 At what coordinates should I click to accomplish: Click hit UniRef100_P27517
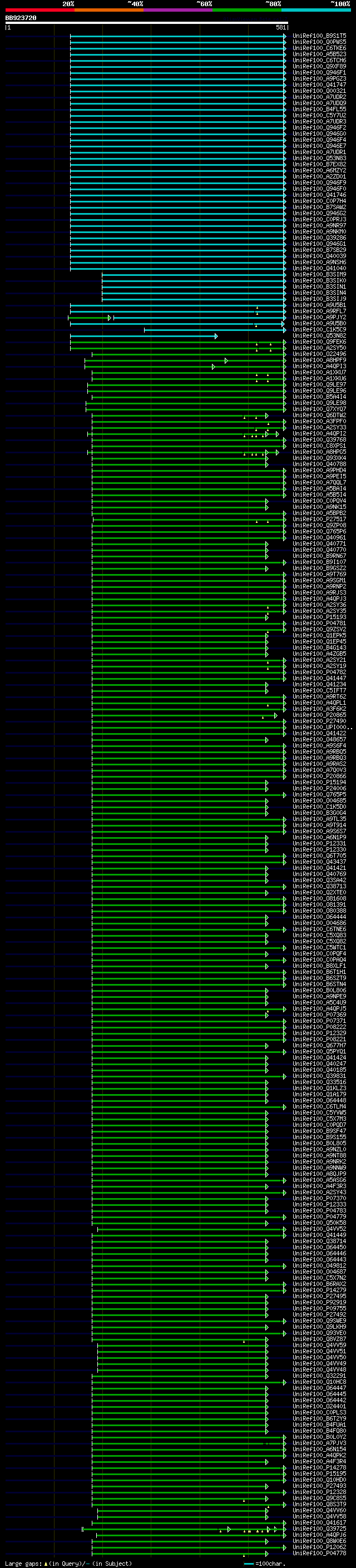point(319,519)
